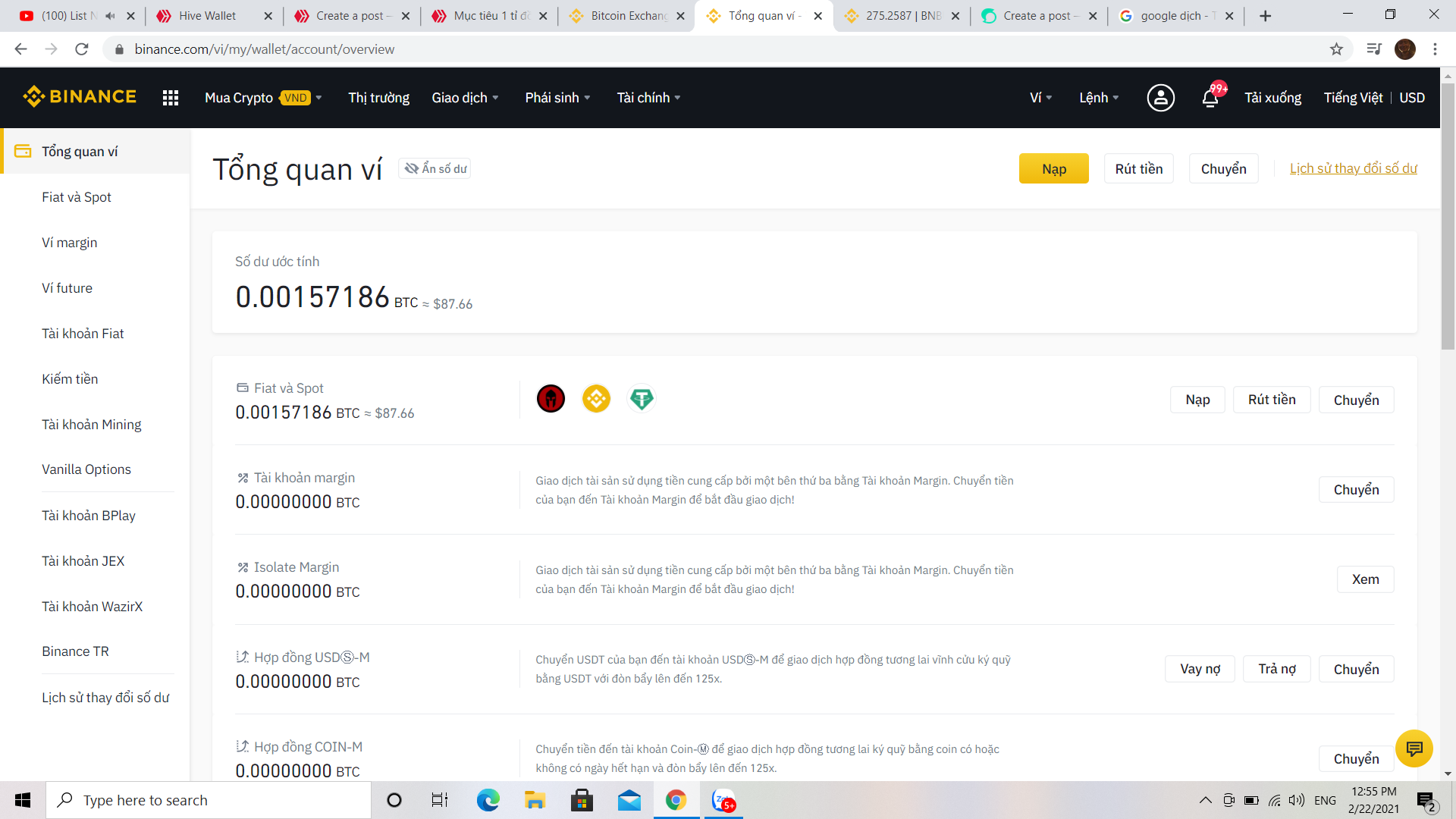1456x819 pixels.
Task: Open Microsoft Edge from the taskbar
Action: 488,800
